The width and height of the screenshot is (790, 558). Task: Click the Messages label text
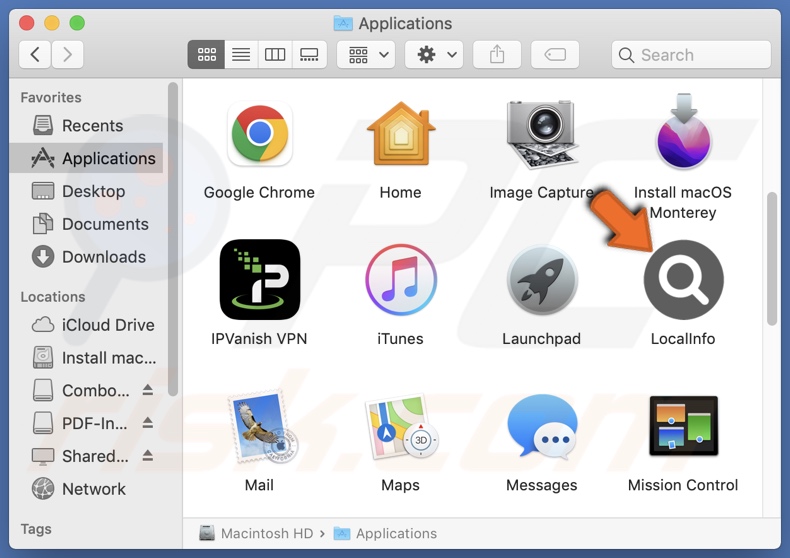tap(542, 485)
